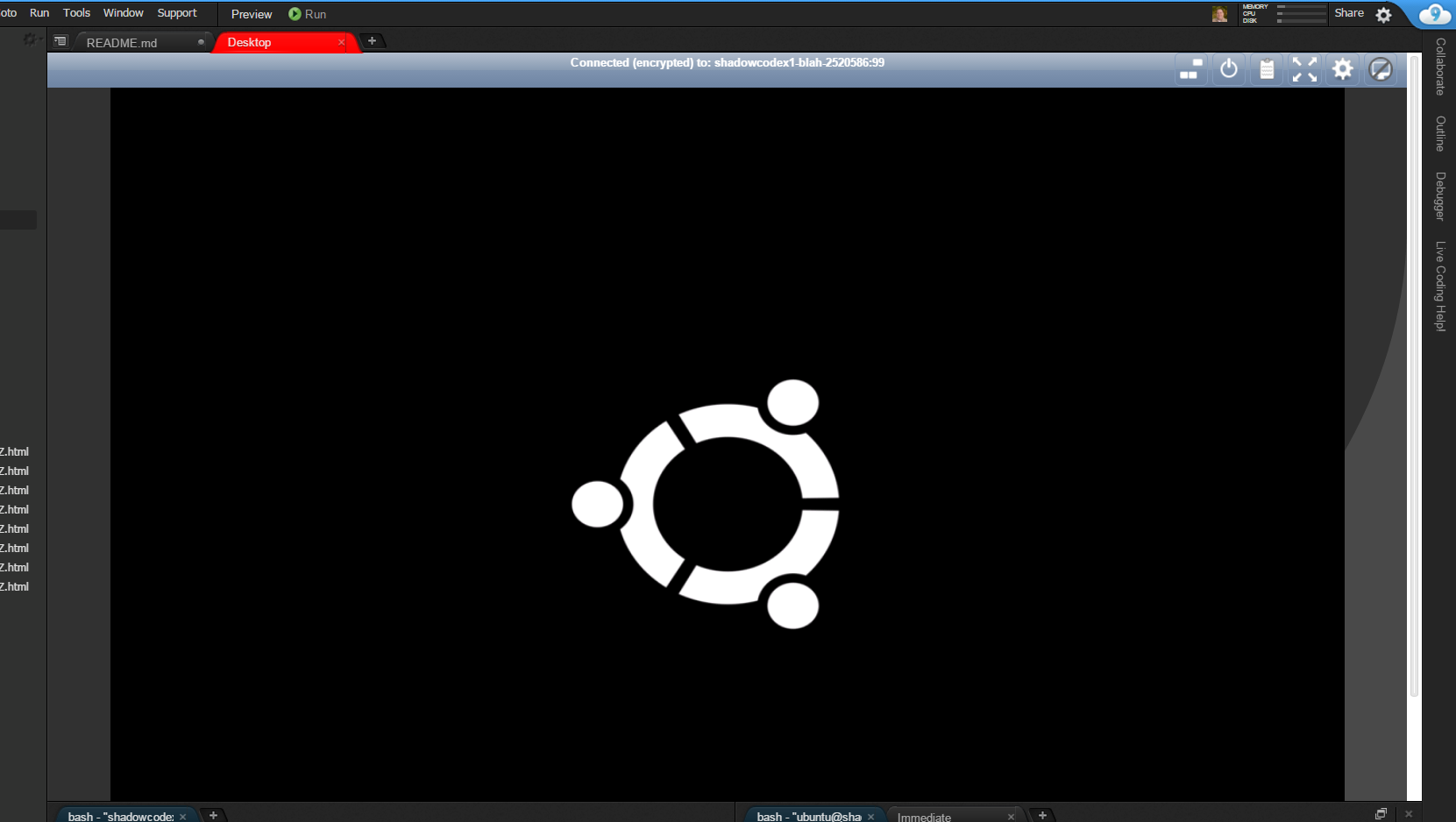Image resolution: width=1456 pixels, height=822 pixels.
Task: Open Cloud9 preferences gear next to Share
Action: pyautogui.click(x=1384, y=14)
